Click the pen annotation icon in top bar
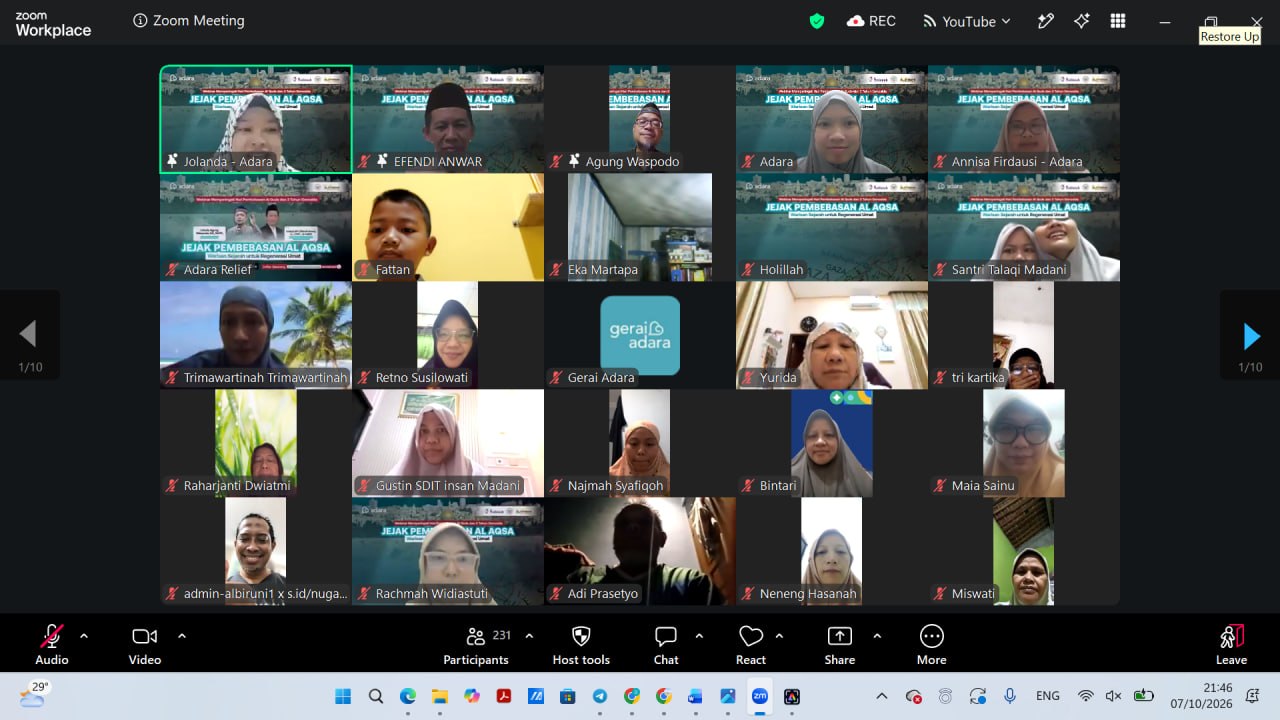1280x720 pixels. (x=1046, y=21)
